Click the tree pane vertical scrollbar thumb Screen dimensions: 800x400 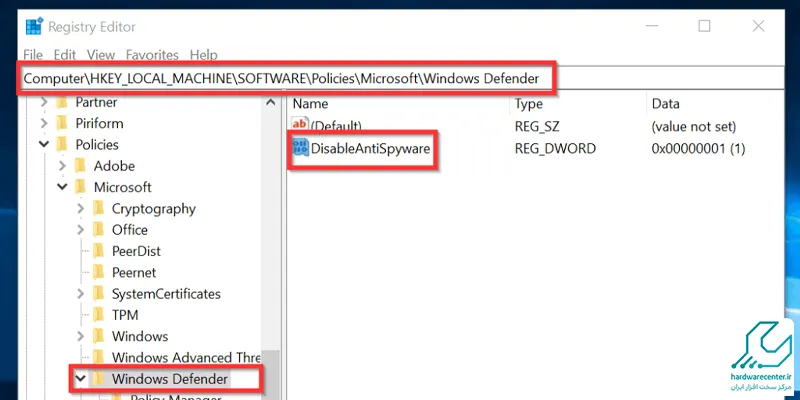[271, 374]
